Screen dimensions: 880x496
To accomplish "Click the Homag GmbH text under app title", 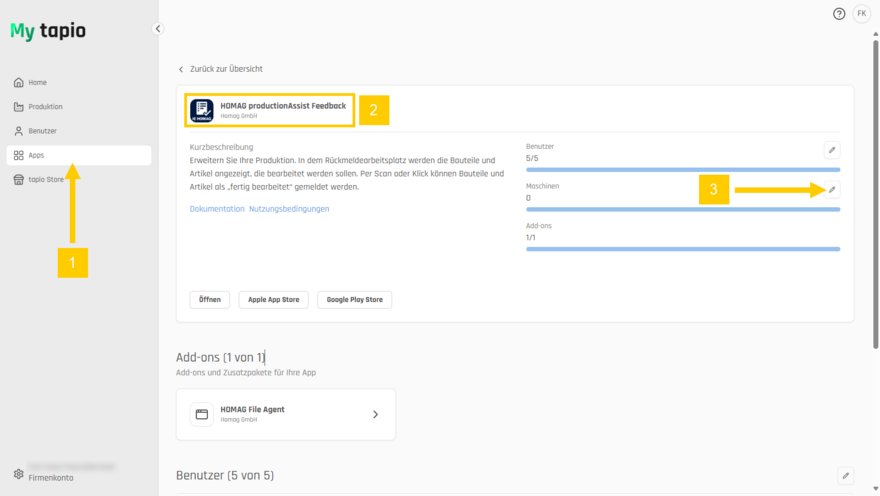I will click(239, 116).
